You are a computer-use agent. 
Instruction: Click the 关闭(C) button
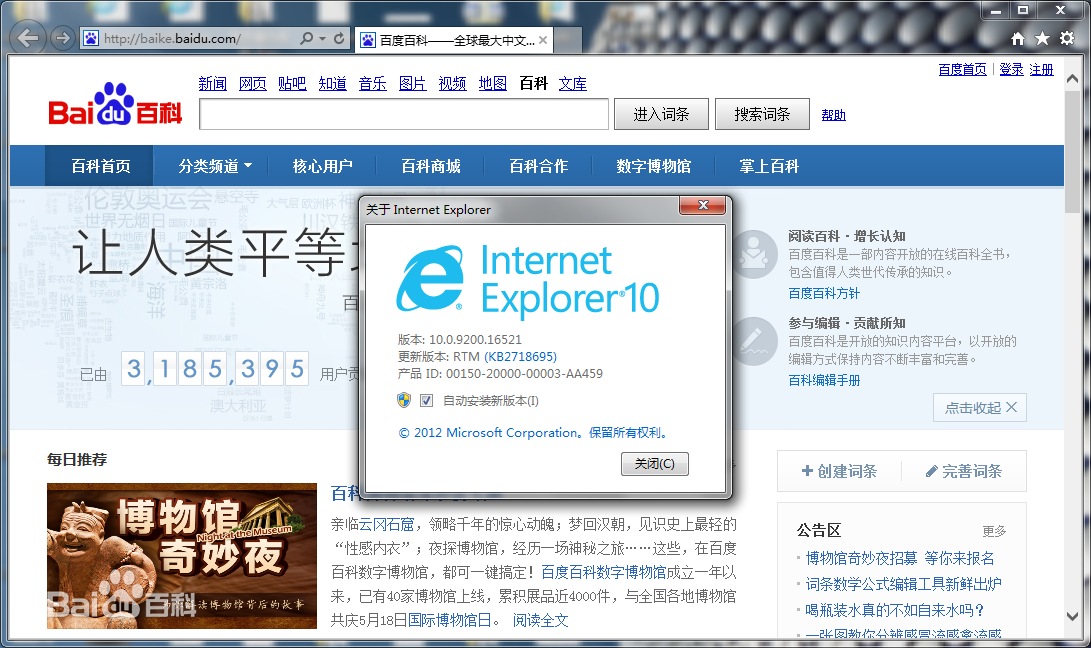pyautogui.click(x=655, y=464)
